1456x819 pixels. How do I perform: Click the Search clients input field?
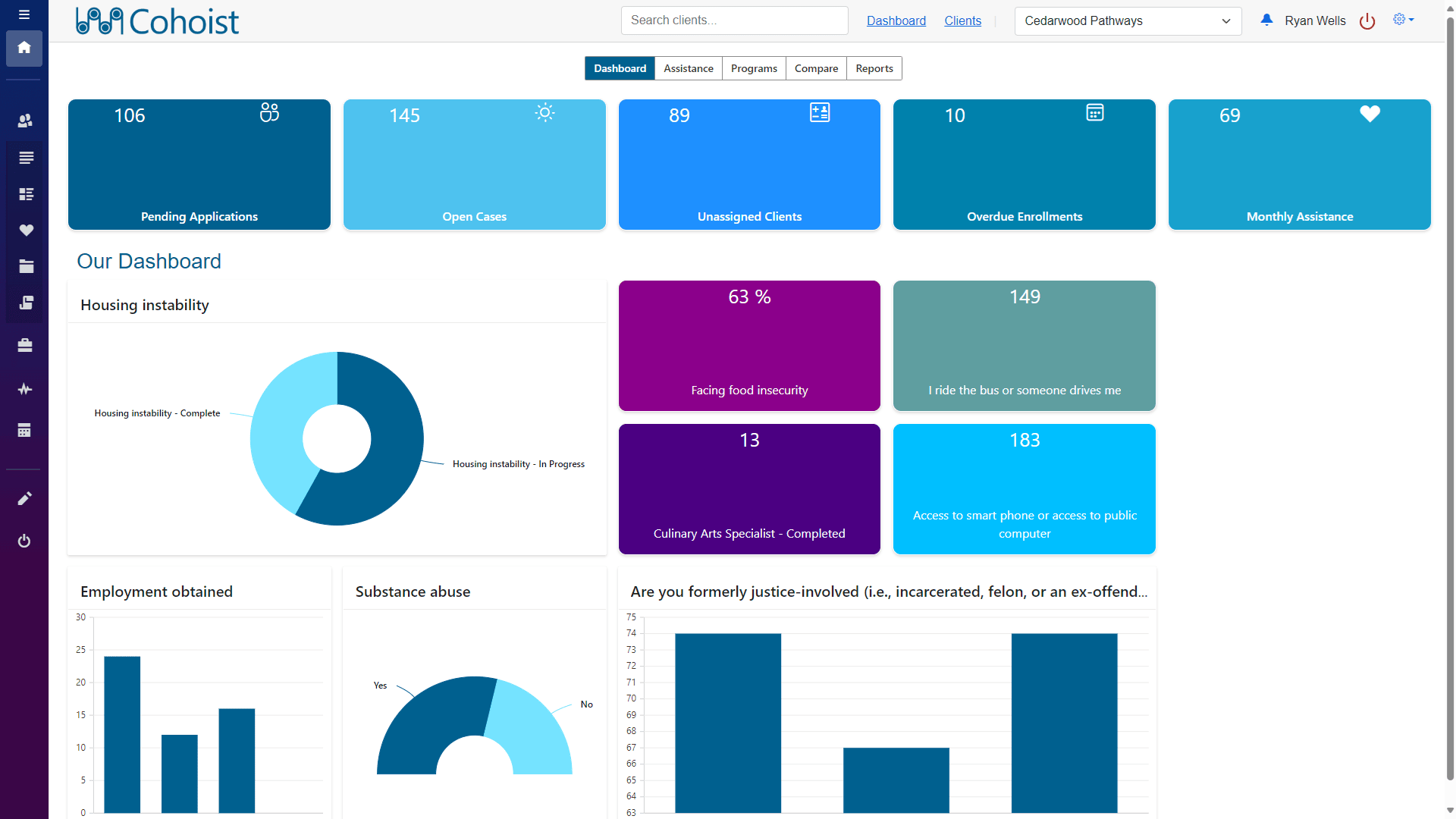[x=733, y=20]
